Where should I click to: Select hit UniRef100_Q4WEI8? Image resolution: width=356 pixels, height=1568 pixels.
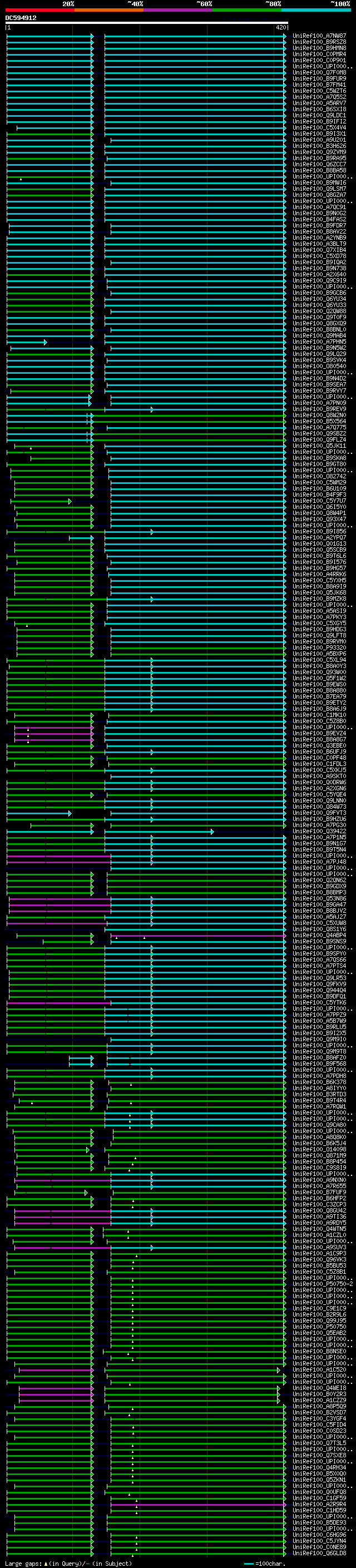(x=319, y=1388)
